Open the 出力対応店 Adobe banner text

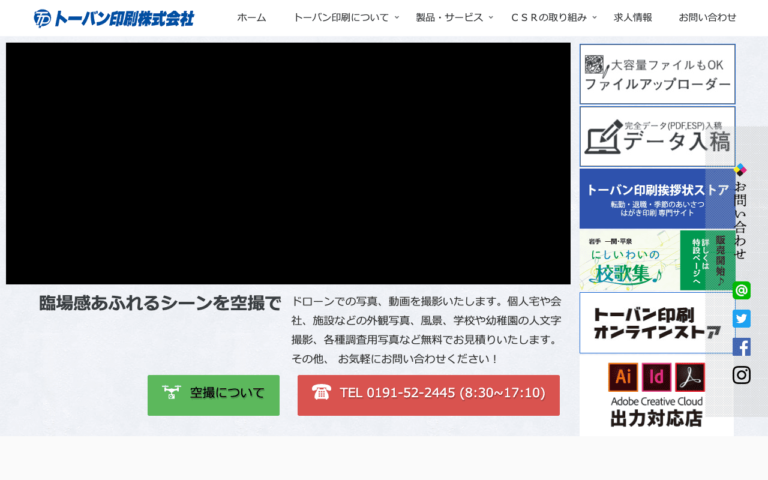click(656, 419)
